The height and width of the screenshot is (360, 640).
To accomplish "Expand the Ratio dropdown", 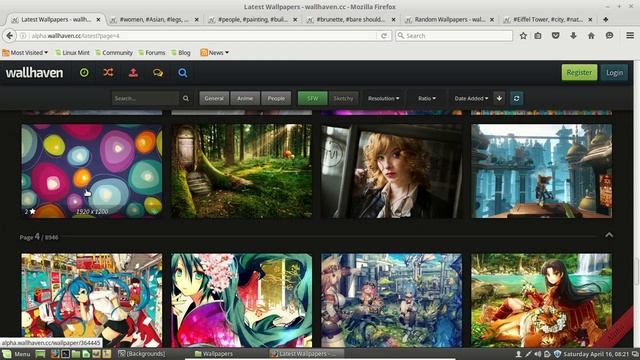I will 427,98.
